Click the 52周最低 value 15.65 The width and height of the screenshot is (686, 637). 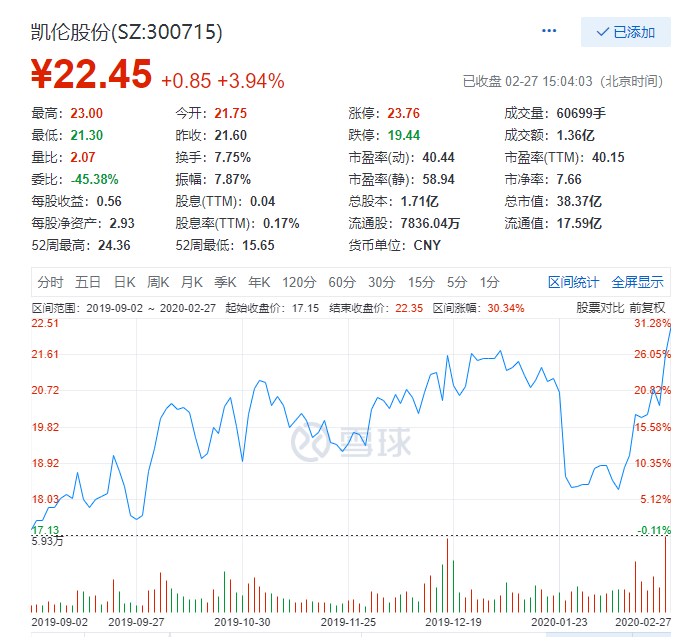coord(258,245)
